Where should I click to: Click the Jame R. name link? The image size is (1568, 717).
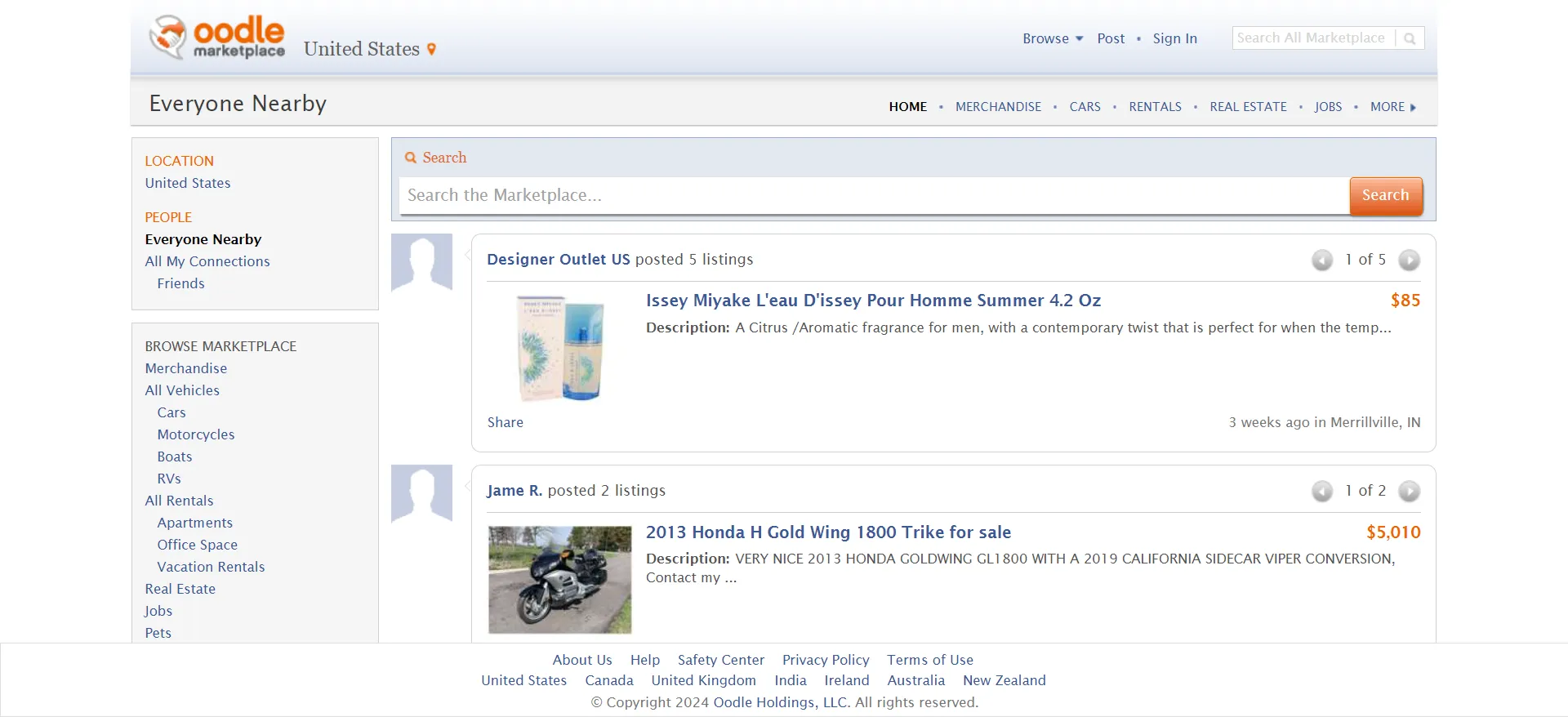point(514,491)
